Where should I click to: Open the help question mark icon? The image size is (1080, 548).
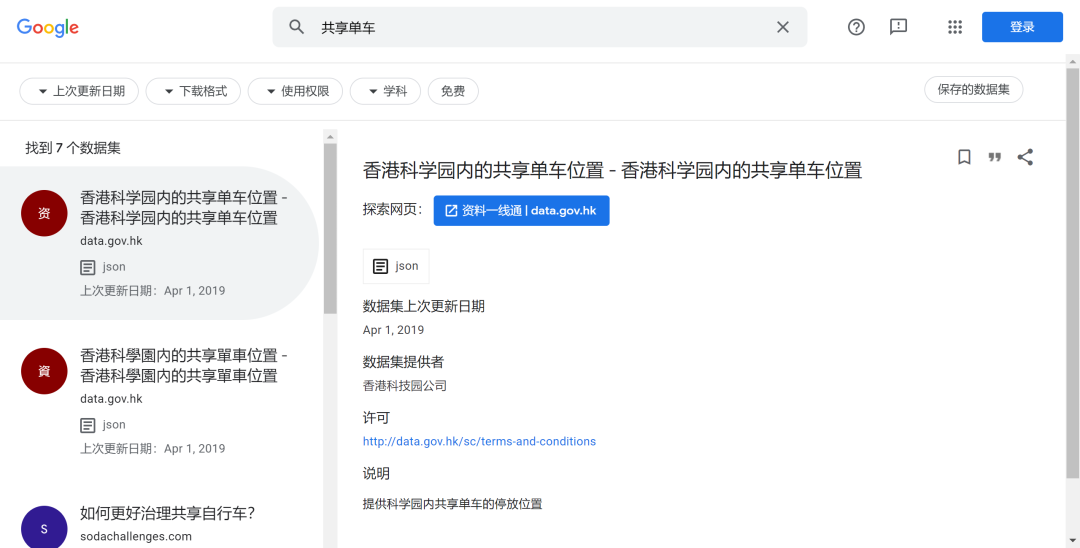click(856, 27)
